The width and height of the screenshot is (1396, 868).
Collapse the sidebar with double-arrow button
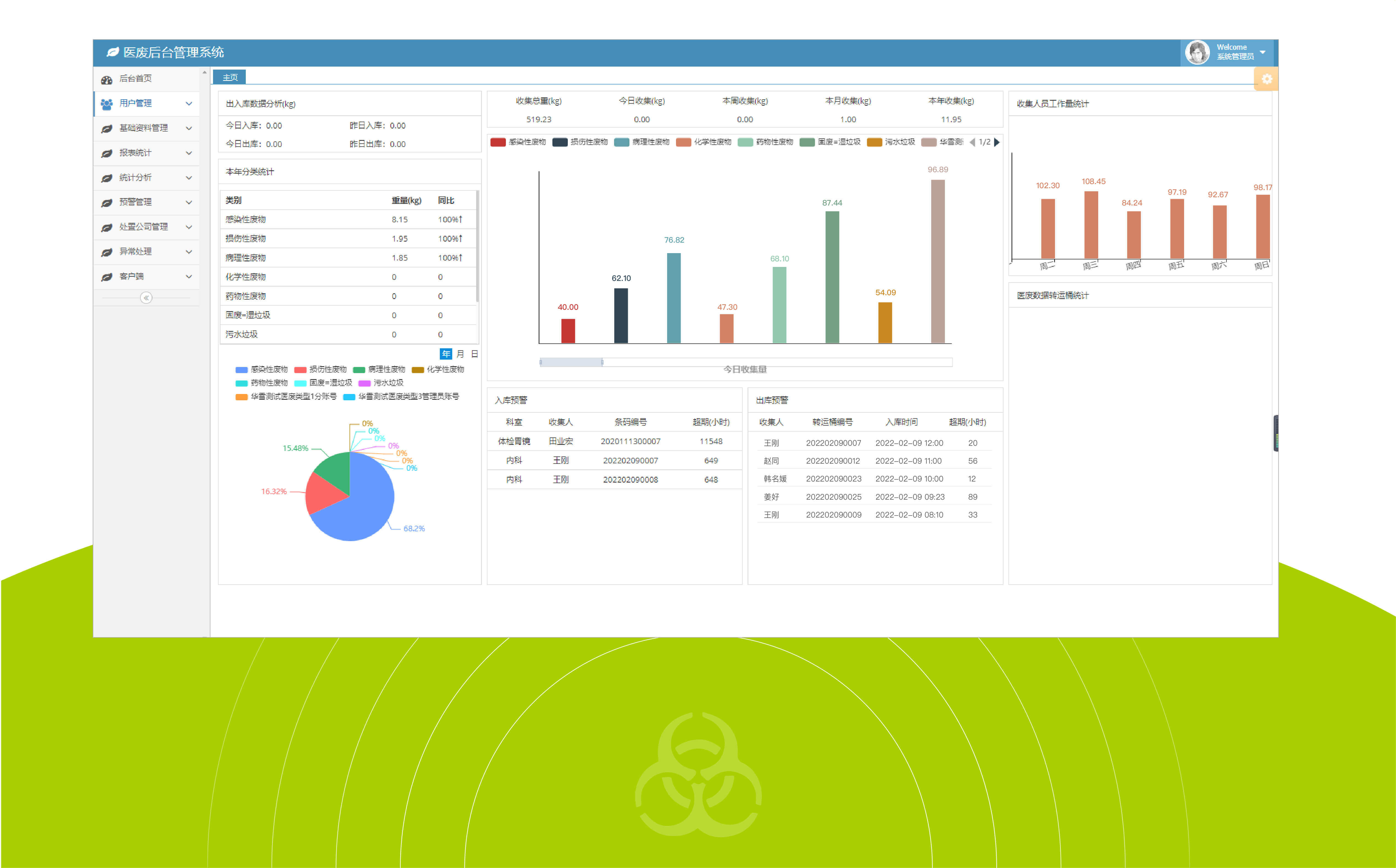pos(146,297)
